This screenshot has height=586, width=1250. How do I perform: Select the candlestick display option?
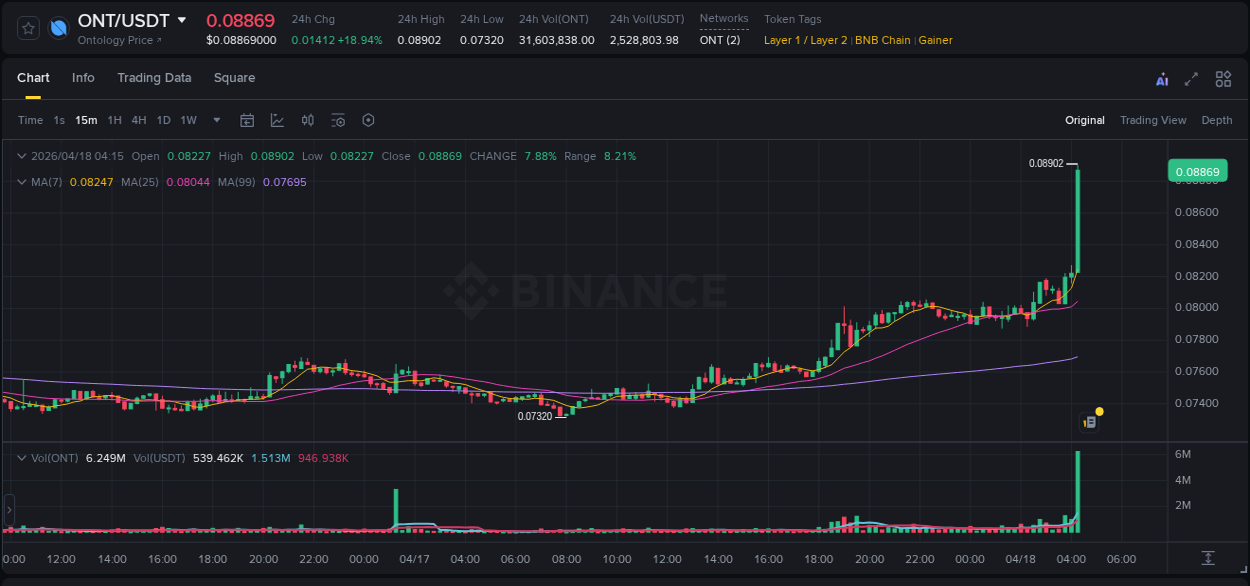pos(307,120)
